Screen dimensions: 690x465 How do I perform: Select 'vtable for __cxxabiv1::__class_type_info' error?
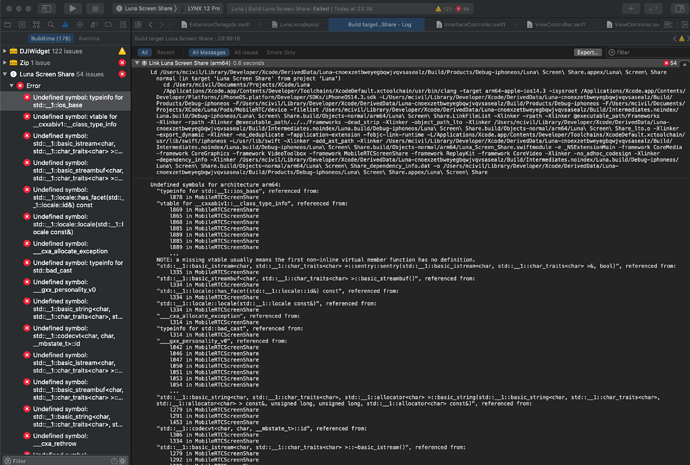coord(65,120)
